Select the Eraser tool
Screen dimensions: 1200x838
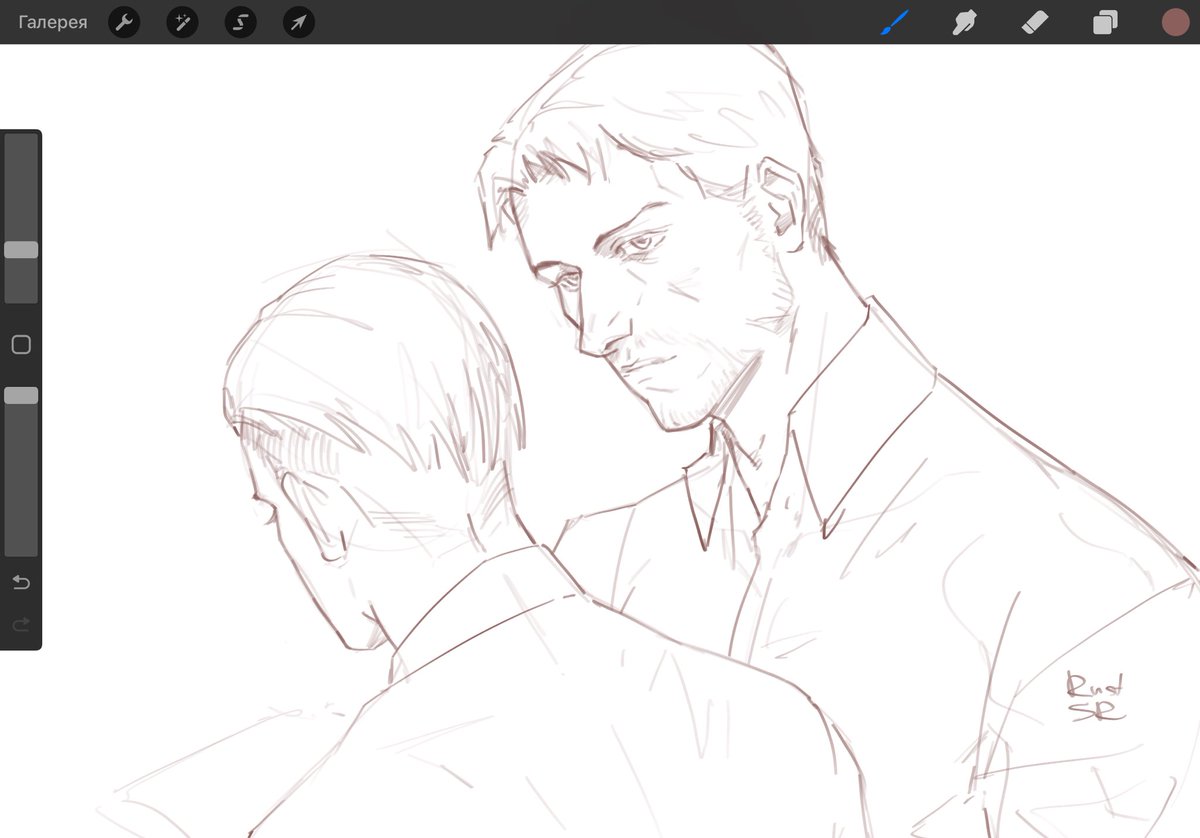[1035, 22]
